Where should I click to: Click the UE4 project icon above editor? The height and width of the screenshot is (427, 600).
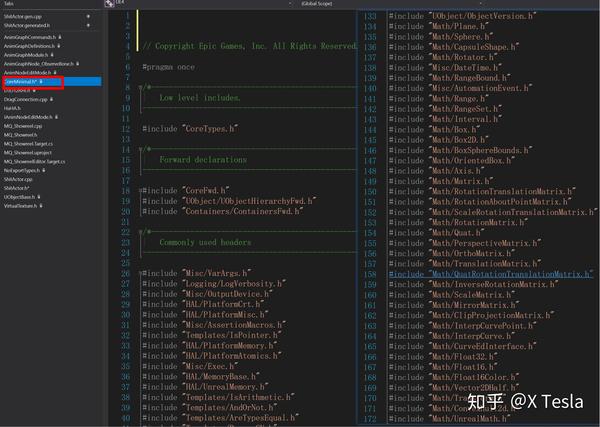click(109, 3)
